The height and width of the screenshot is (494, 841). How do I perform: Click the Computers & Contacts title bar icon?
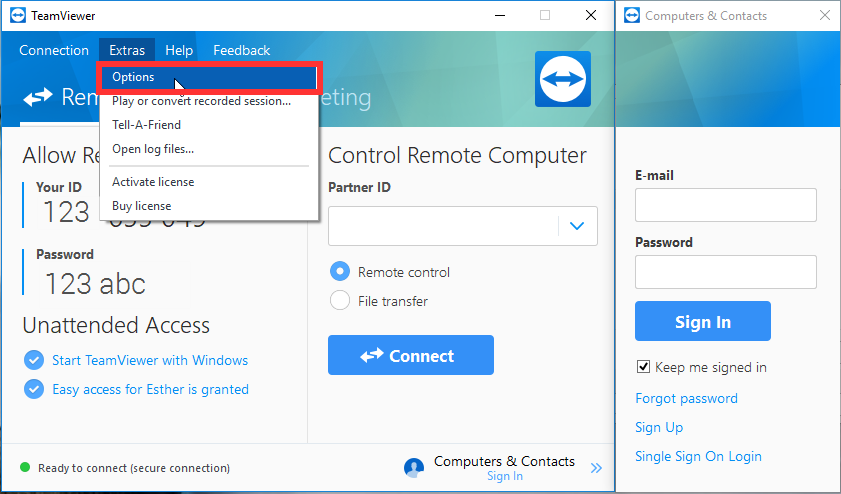click(632, 16)
